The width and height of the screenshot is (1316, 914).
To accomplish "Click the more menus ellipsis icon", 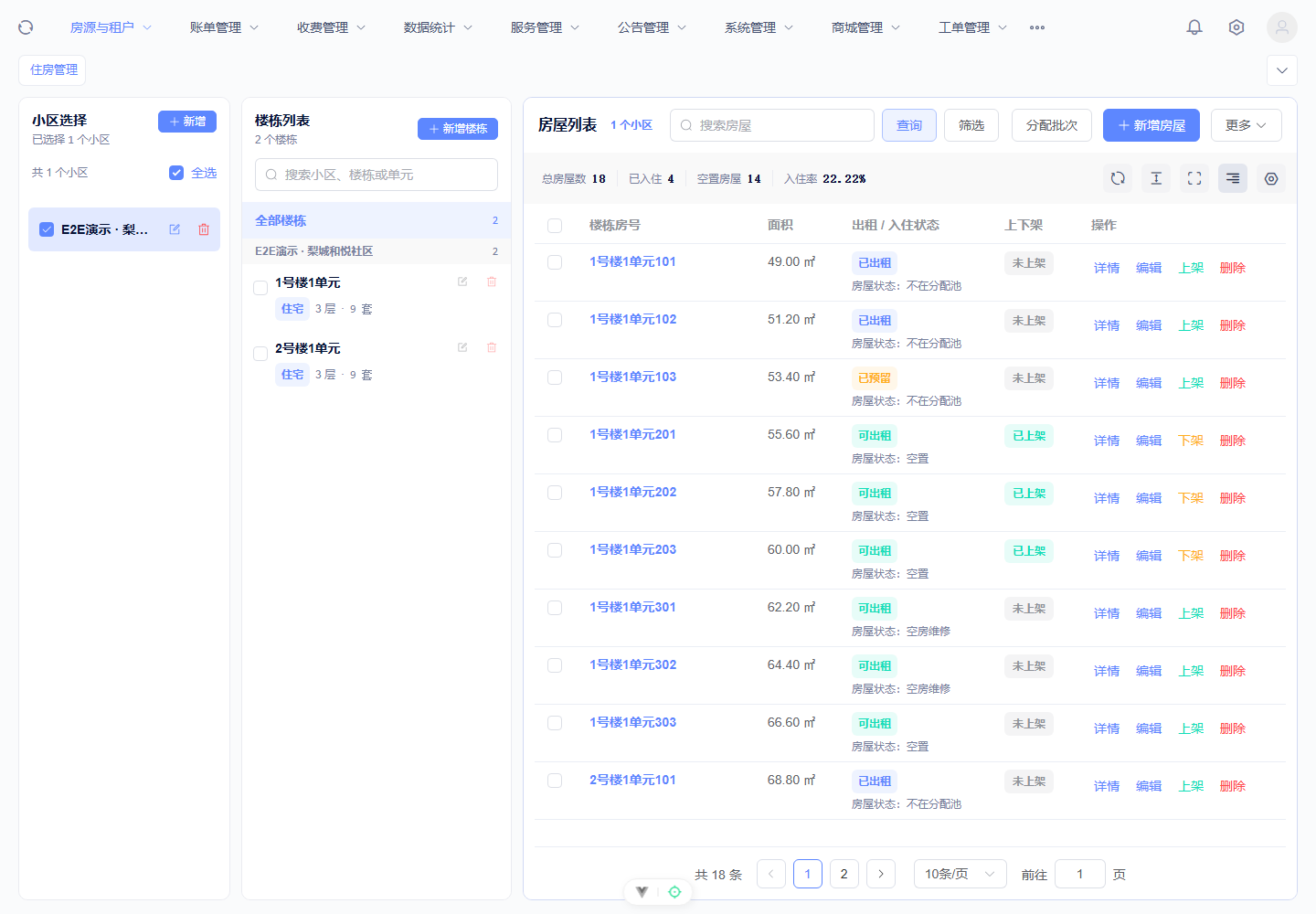I will coord(1037,27).
